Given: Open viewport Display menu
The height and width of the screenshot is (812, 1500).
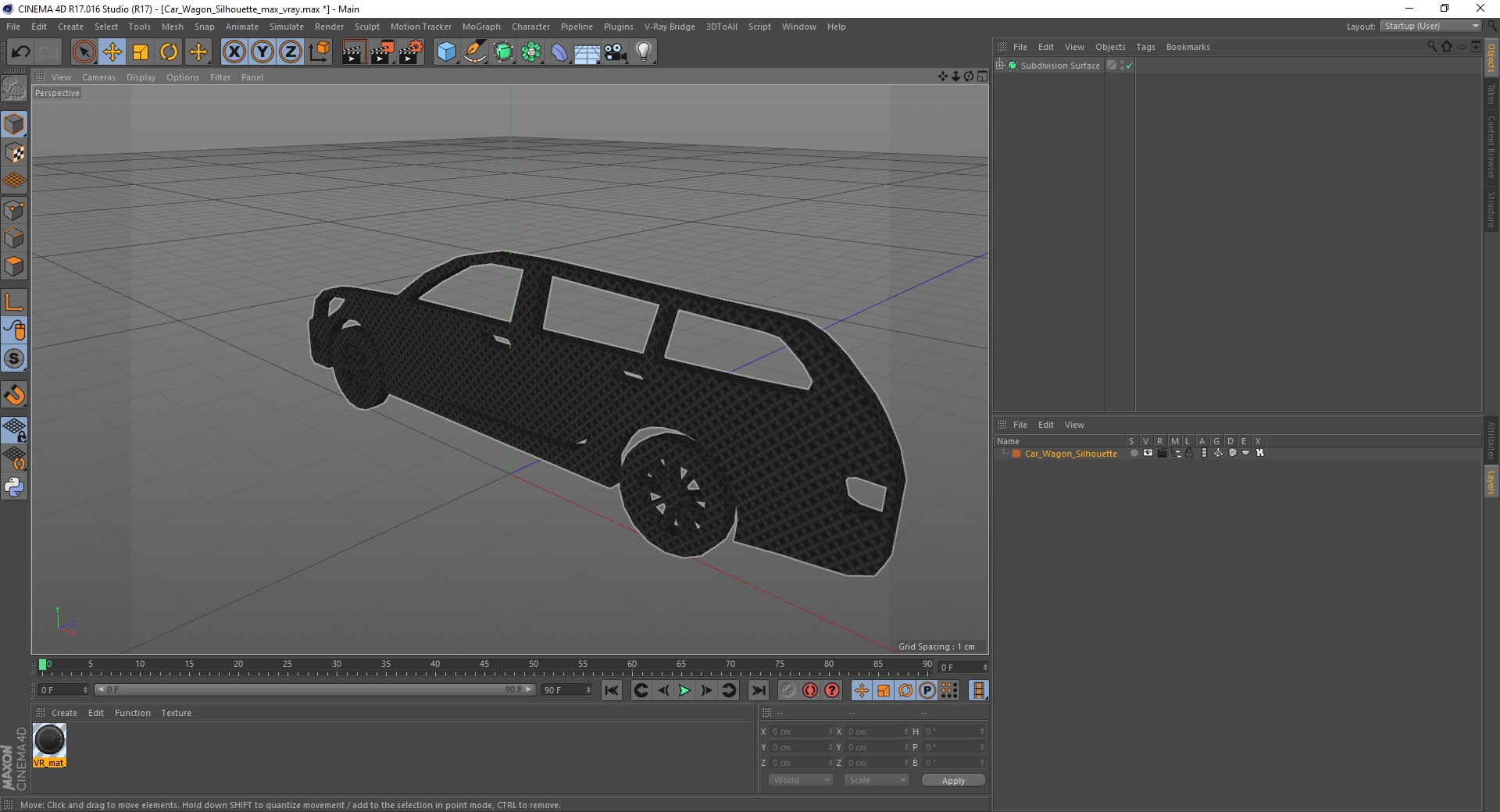Looking at the screenshot, I should pos(141,77).
